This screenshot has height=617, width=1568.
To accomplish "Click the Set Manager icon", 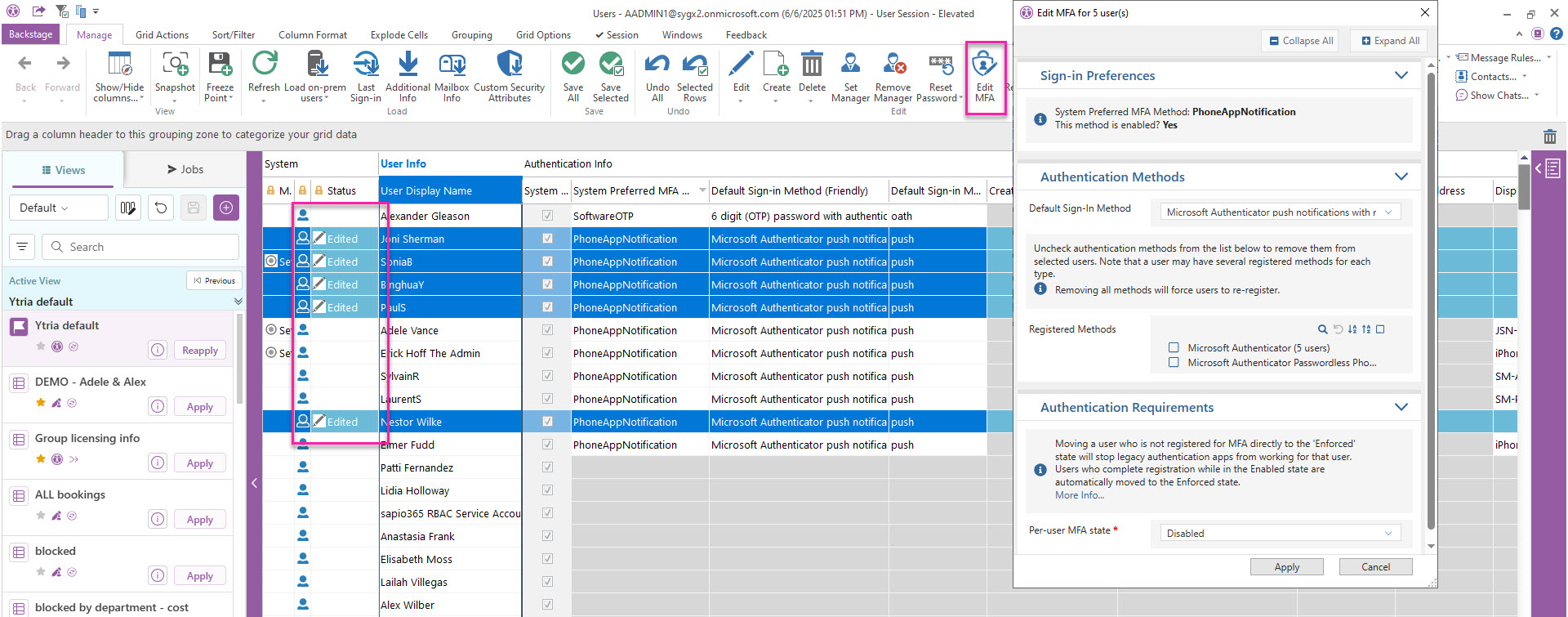I will click(850, 67).
